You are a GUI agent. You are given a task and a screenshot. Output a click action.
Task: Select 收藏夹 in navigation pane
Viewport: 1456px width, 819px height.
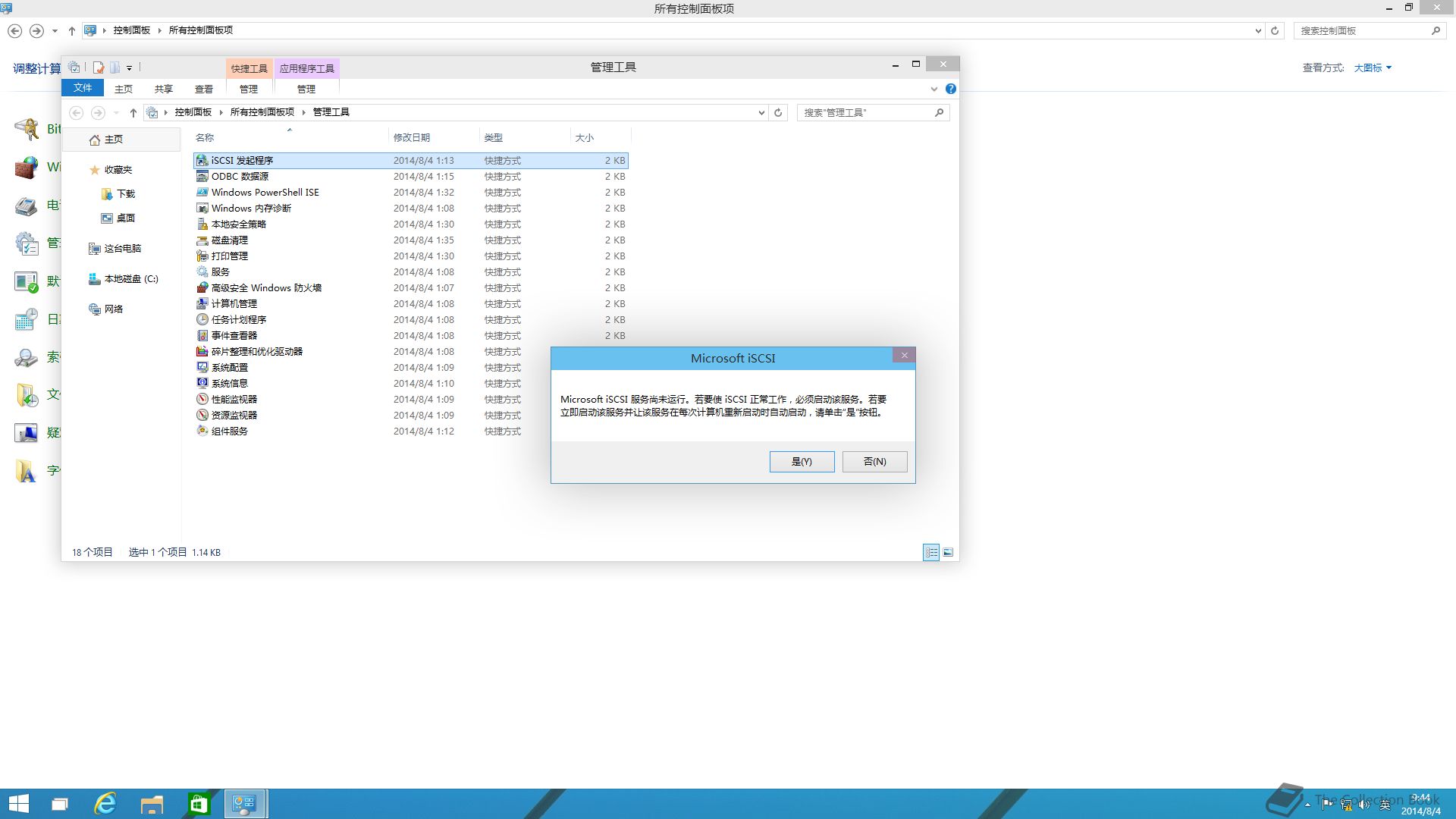pyautogui.click(x=111, y=170)
